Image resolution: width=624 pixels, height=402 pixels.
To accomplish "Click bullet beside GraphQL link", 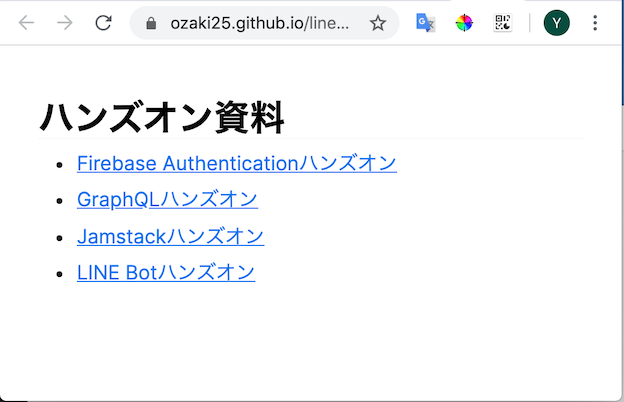I will 60,201.
